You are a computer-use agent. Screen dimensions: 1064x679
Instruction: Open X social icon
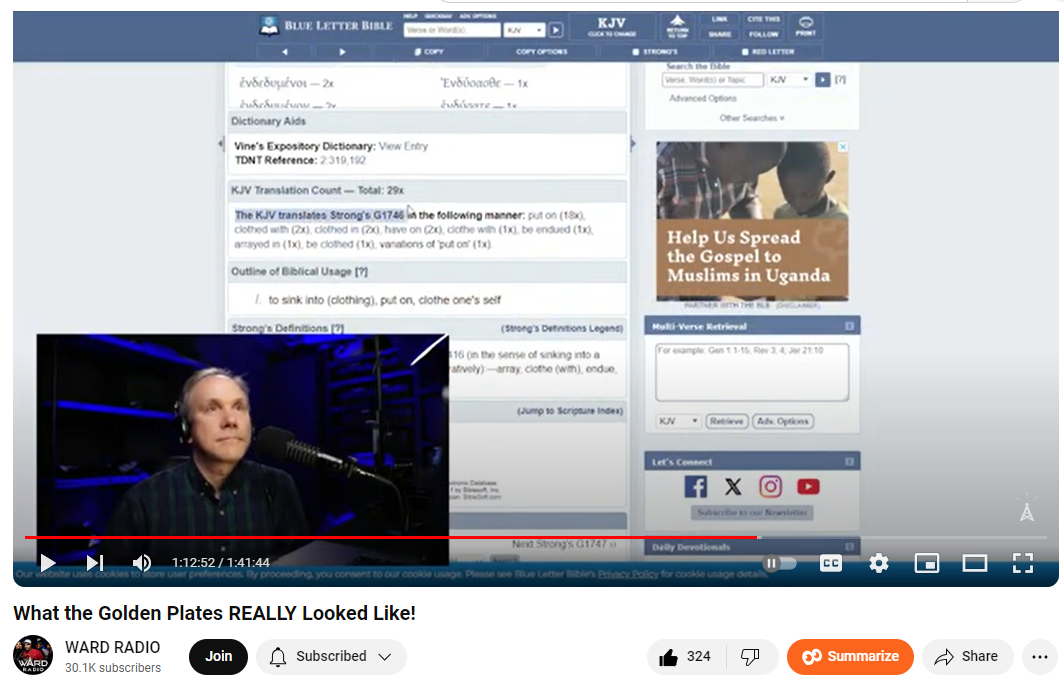pos(733,486)
